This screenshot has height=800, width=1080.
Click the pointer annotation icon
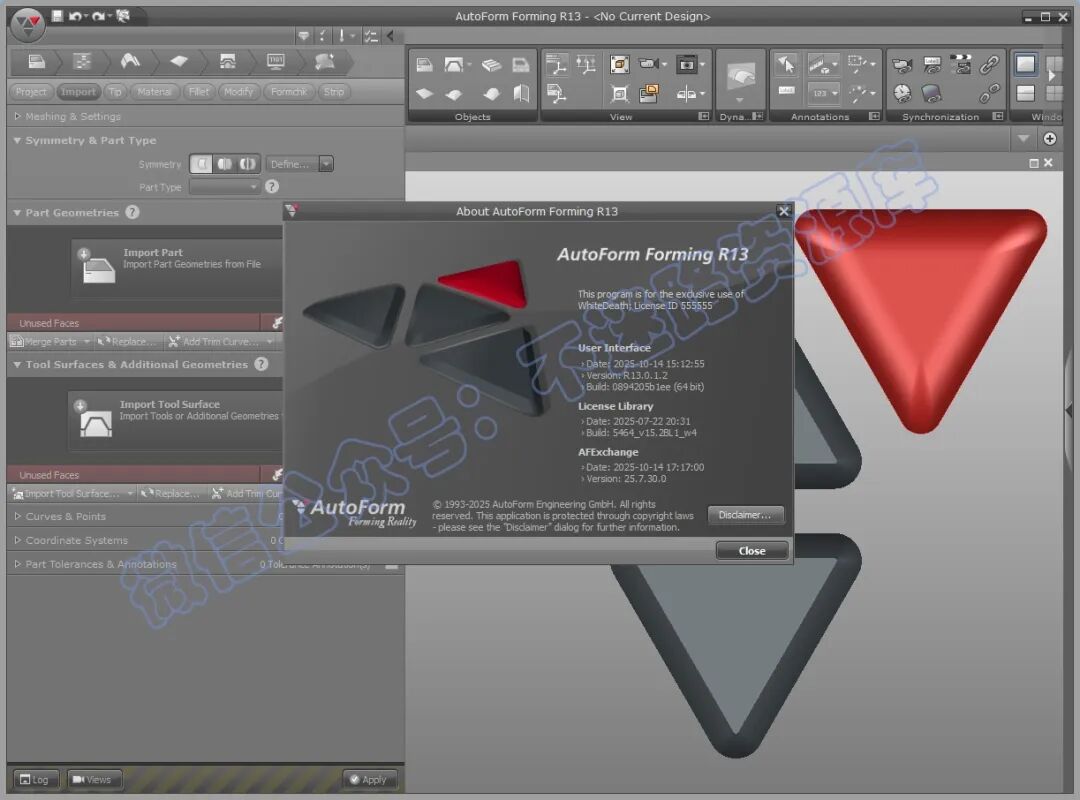[786, 65]
